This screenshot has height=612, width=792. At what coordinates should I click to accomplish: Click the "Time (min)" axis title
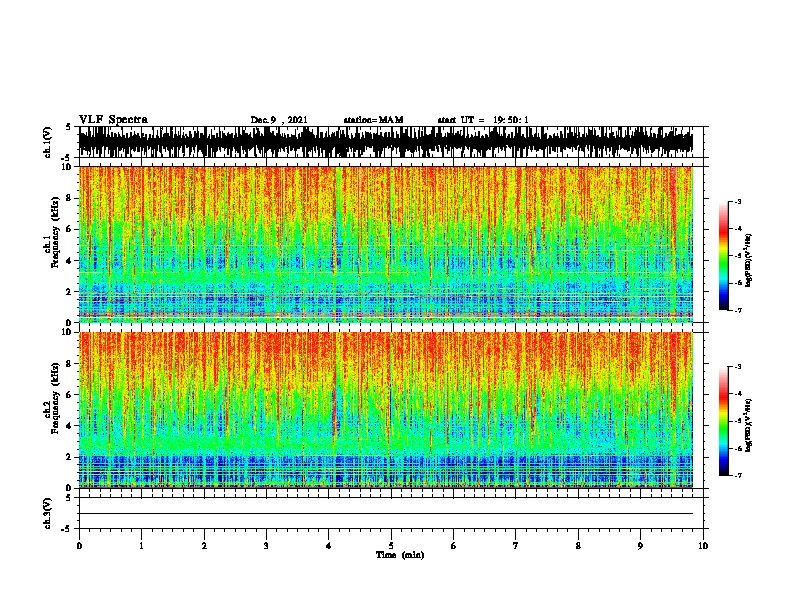pos(400,555)
